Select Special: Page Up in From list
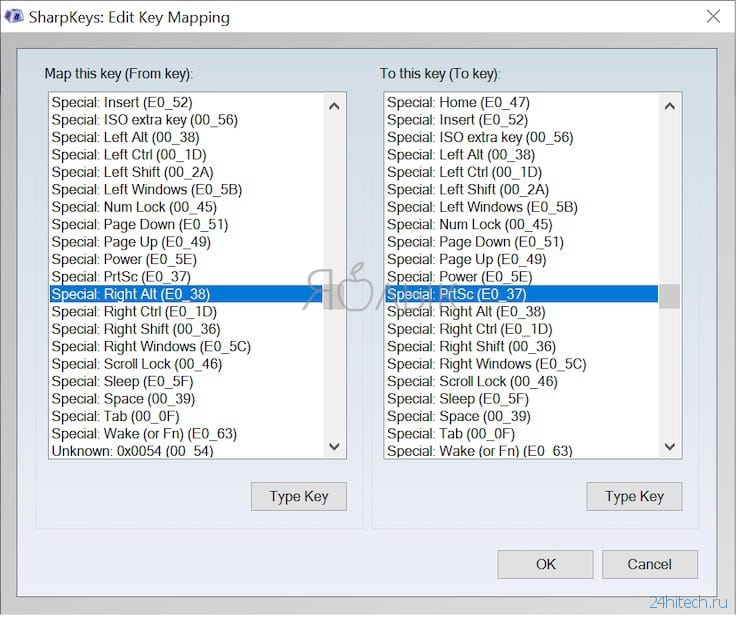Viewport: 737px width, 617px height. click(x=186, y=242)
